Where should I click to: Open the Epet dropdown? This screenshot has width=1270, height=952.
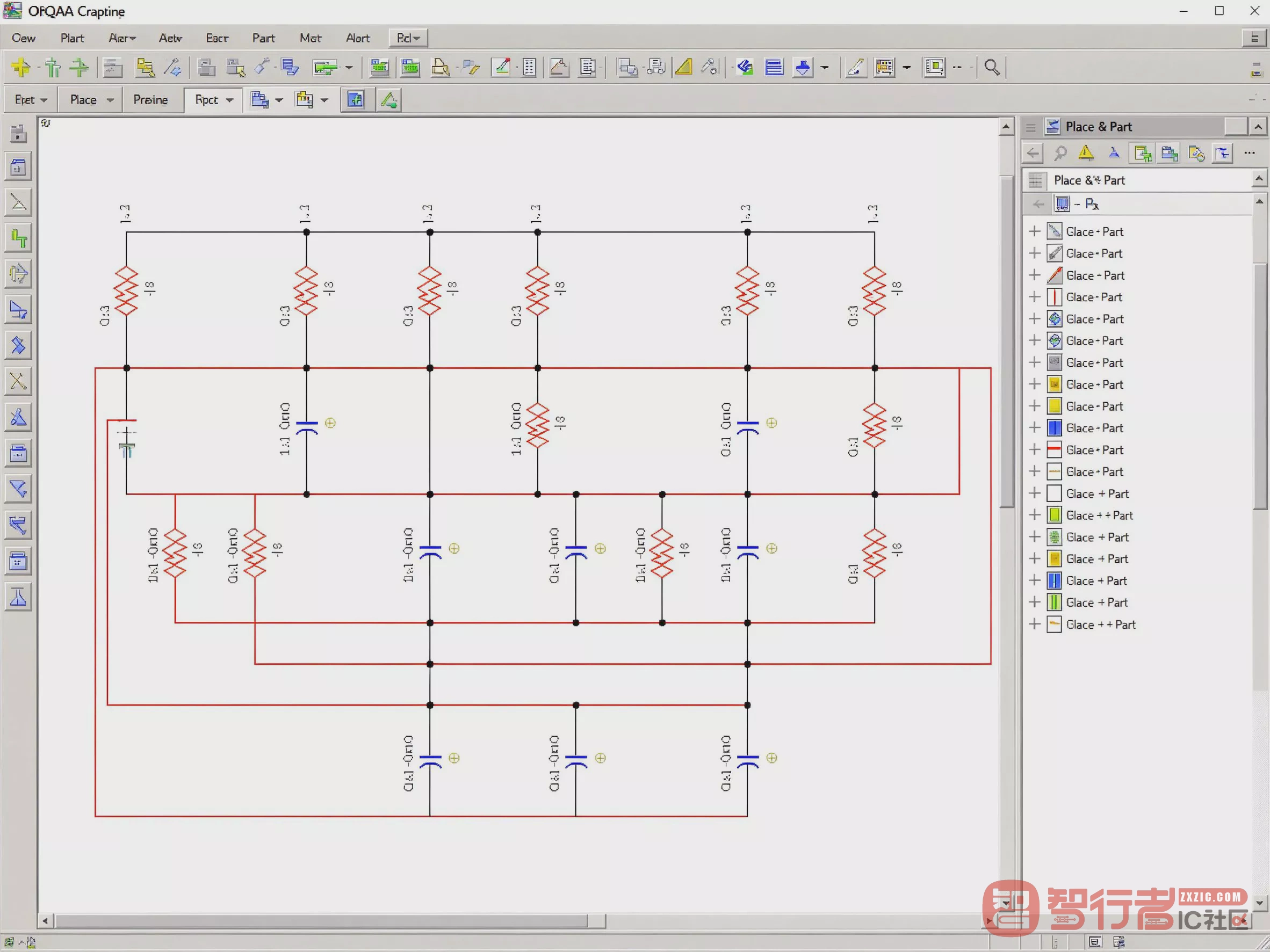coord(31,100)
